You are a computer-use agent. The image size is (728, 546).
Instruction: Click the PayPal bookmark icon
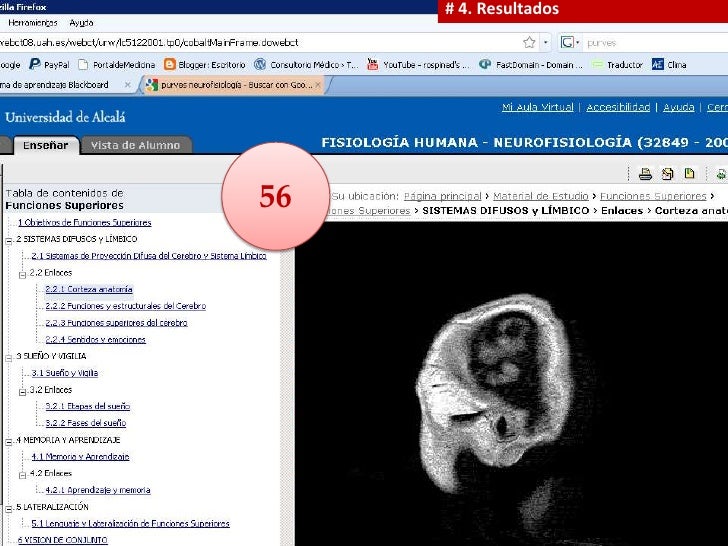click(x=34, y=64)
